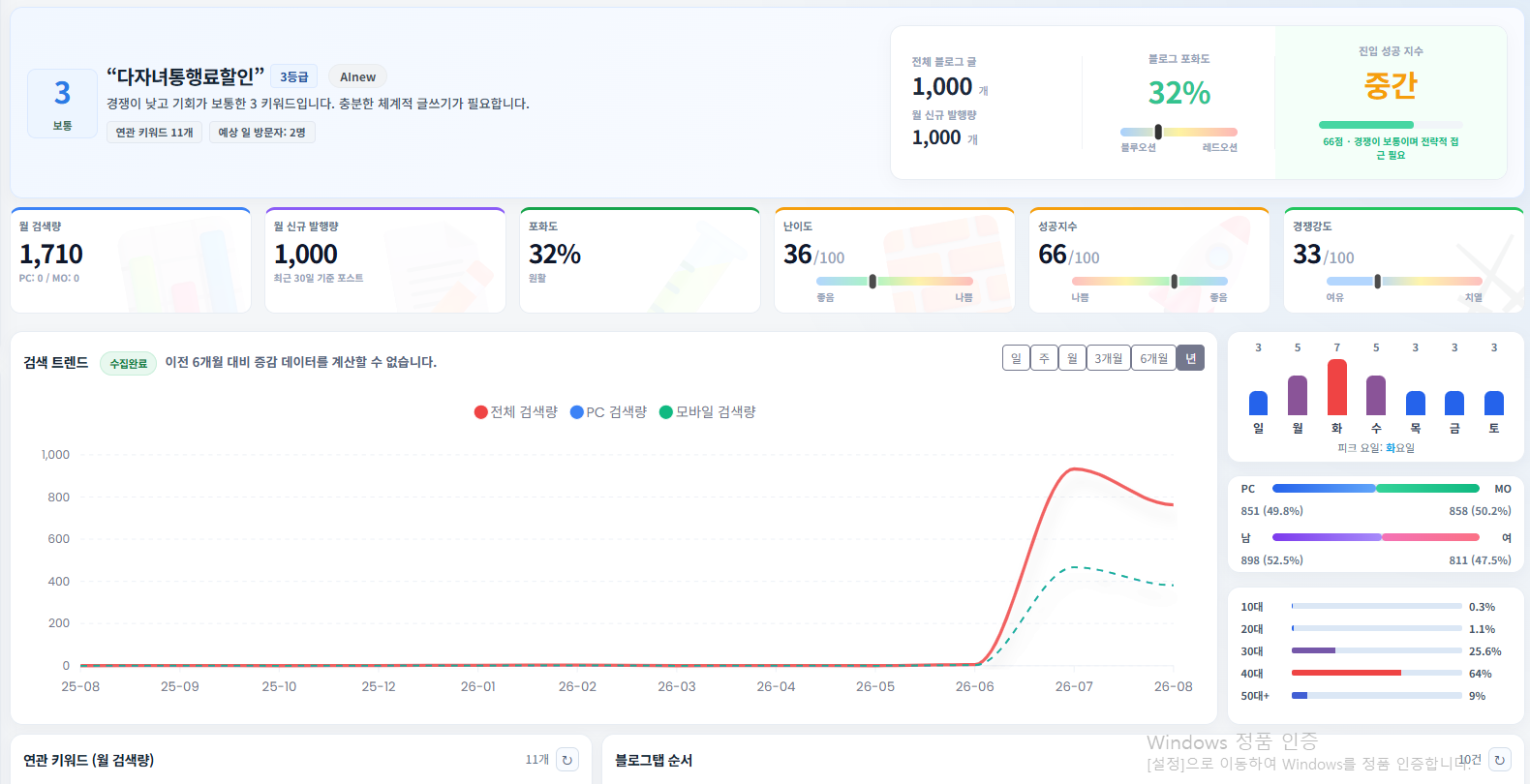Screen dimensions: 1530x784
Task: Click the success index 66/100 card
Action: pos(1149,260)
